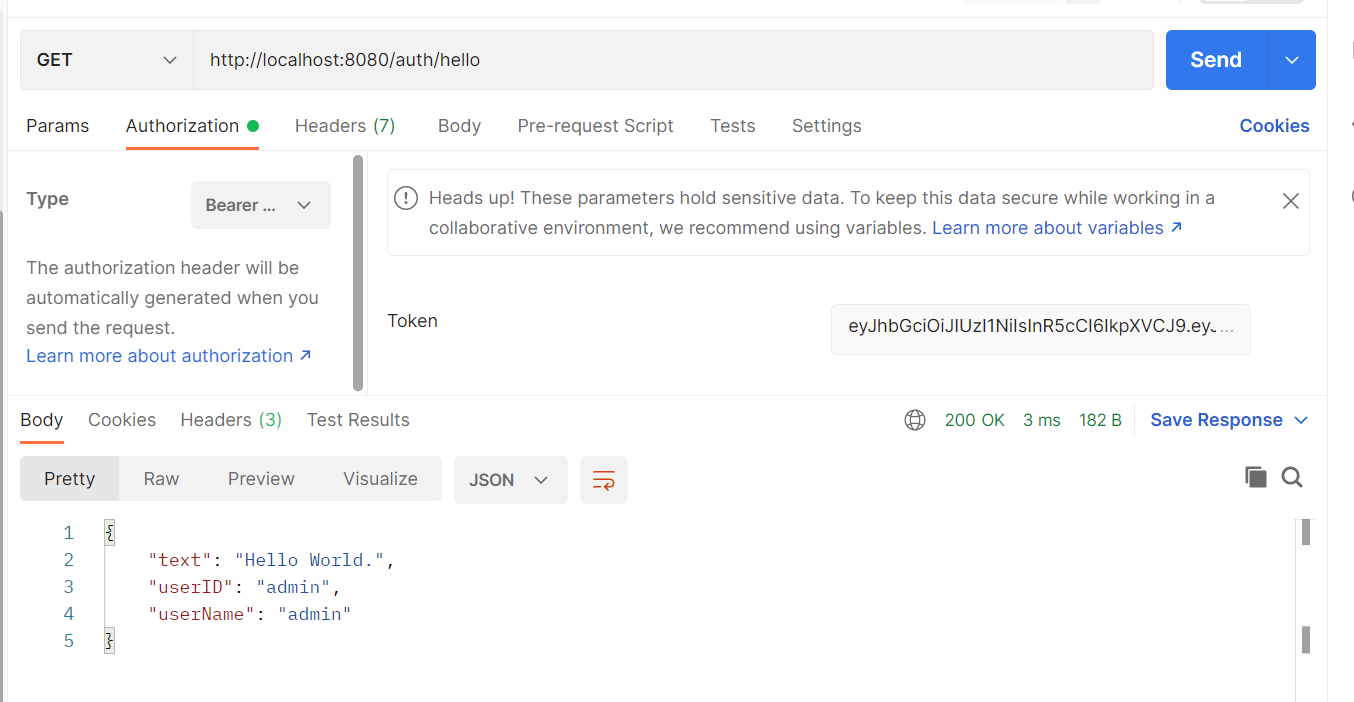Viewport: 1354px width, 702px height.
Task: Open the Test Results tab
Action: 358,420
